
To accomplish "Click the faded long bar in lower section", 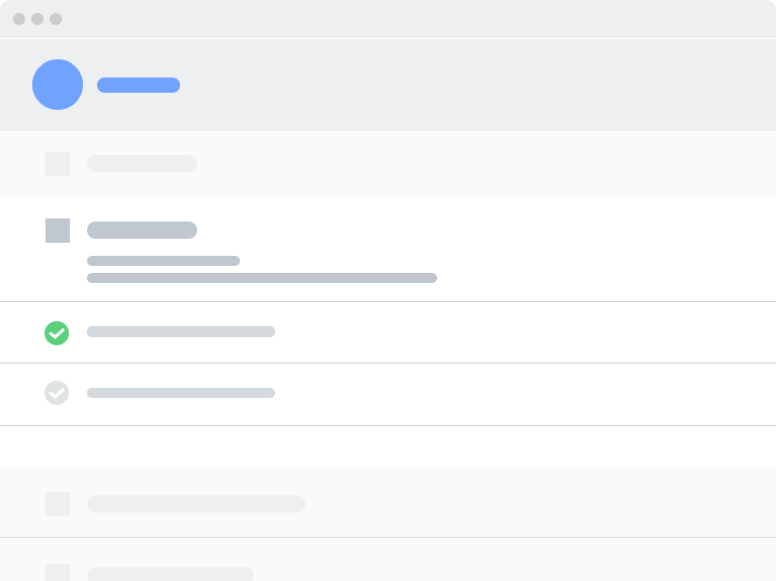I will (x=196, y=504).
